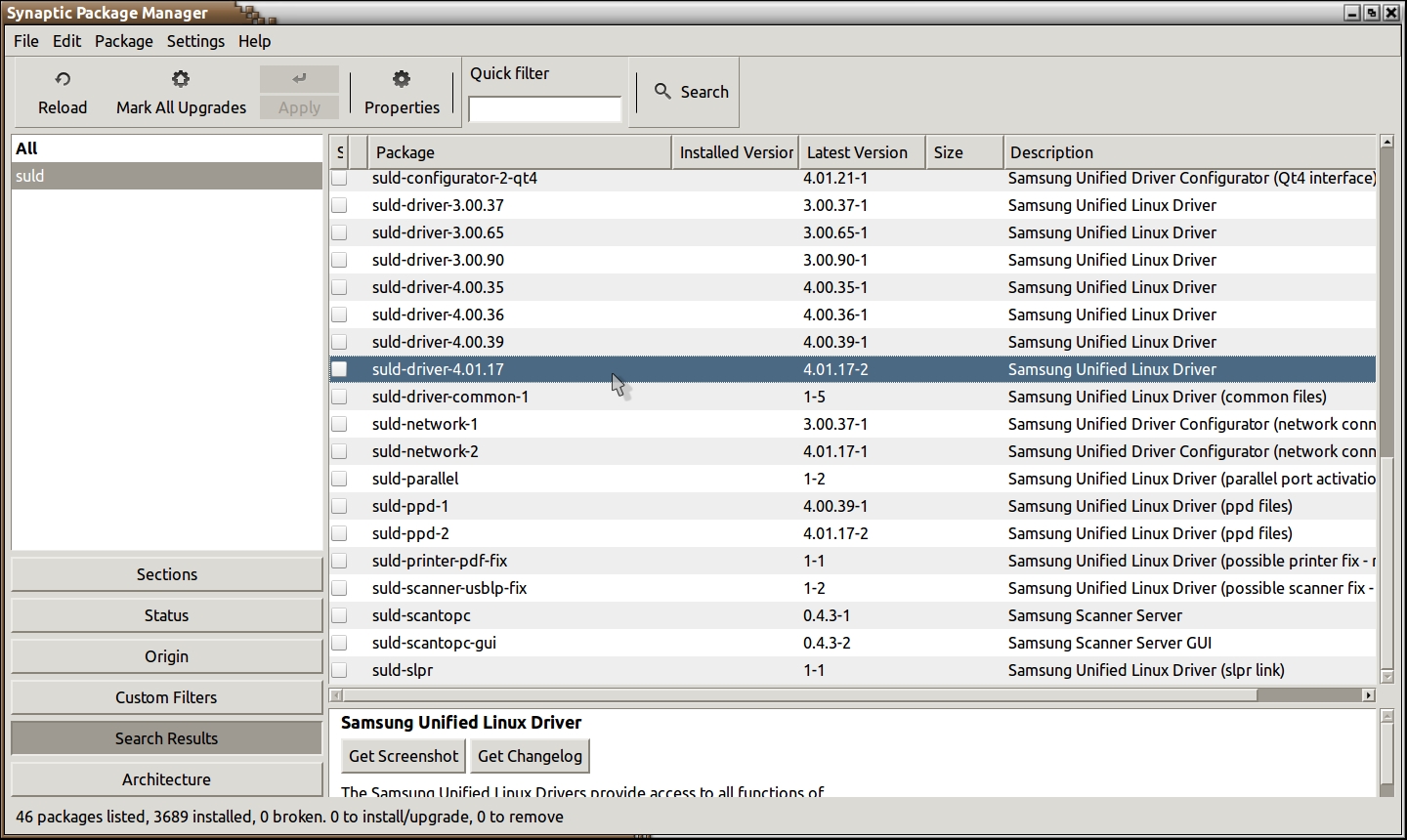Toggle the suld-scantopc-gui package checkbox
Image resolution: width=1407 pixels, height=840 pixels.
coord(339,643)
